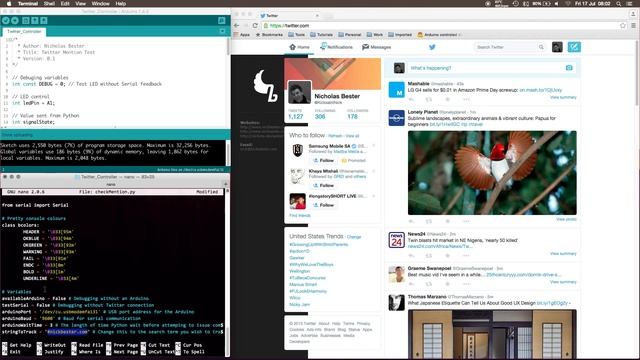Reload the Twitter page
Screen dimensions: 640x360
[x=255, y=25]
